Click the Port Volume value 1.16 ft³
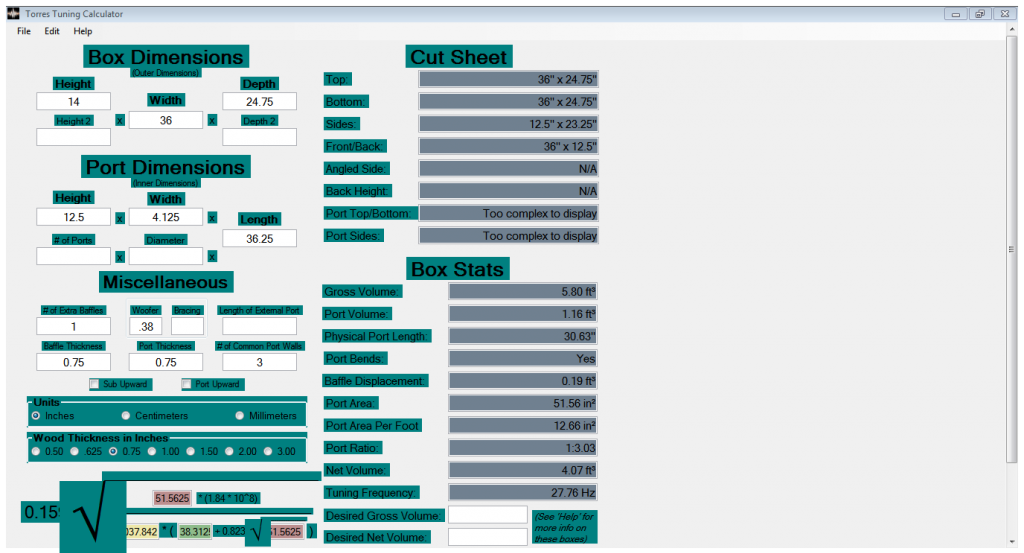The height and width of the screenshot is (553, 1024). (x=523, y=314)
